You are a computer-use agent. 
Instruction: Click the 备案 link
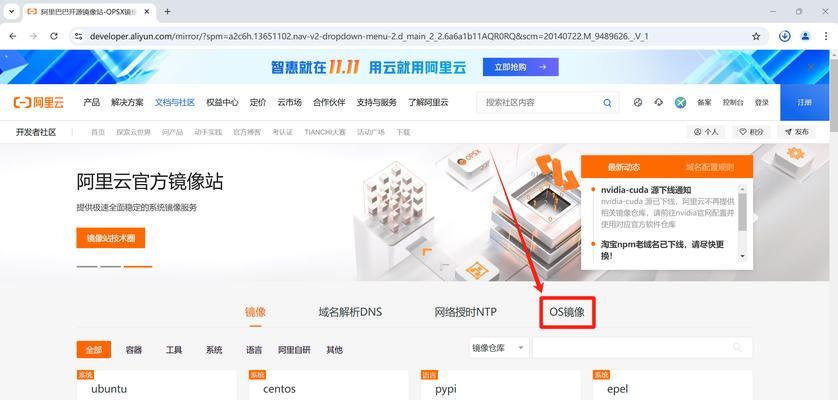[x=704, y=102]
